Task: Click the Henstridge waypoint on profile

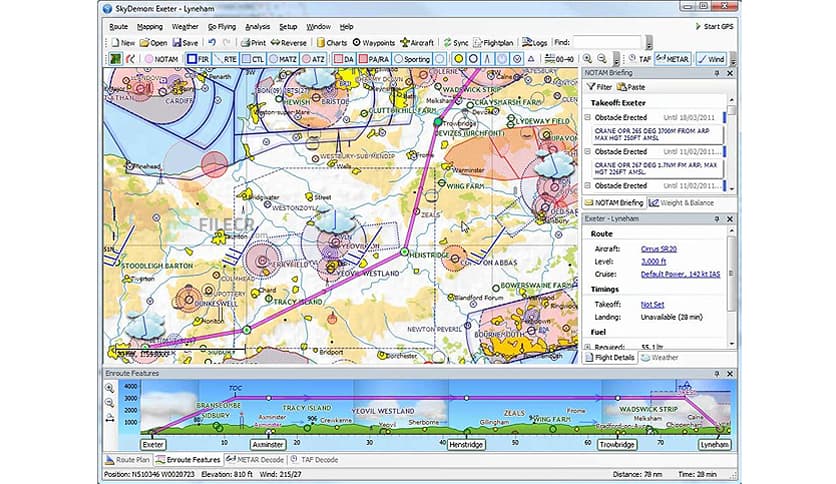Action: point(466,443)
